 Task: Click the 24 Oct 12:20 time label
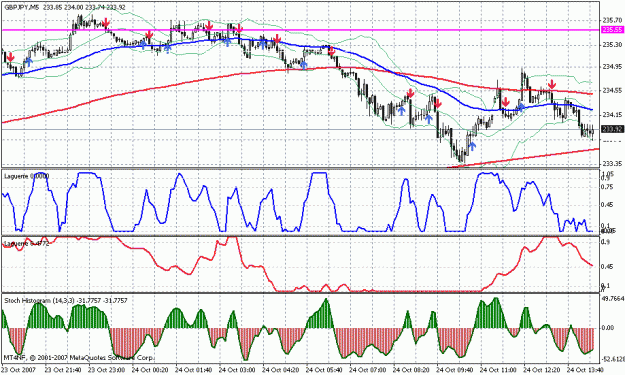coord(542,370)
